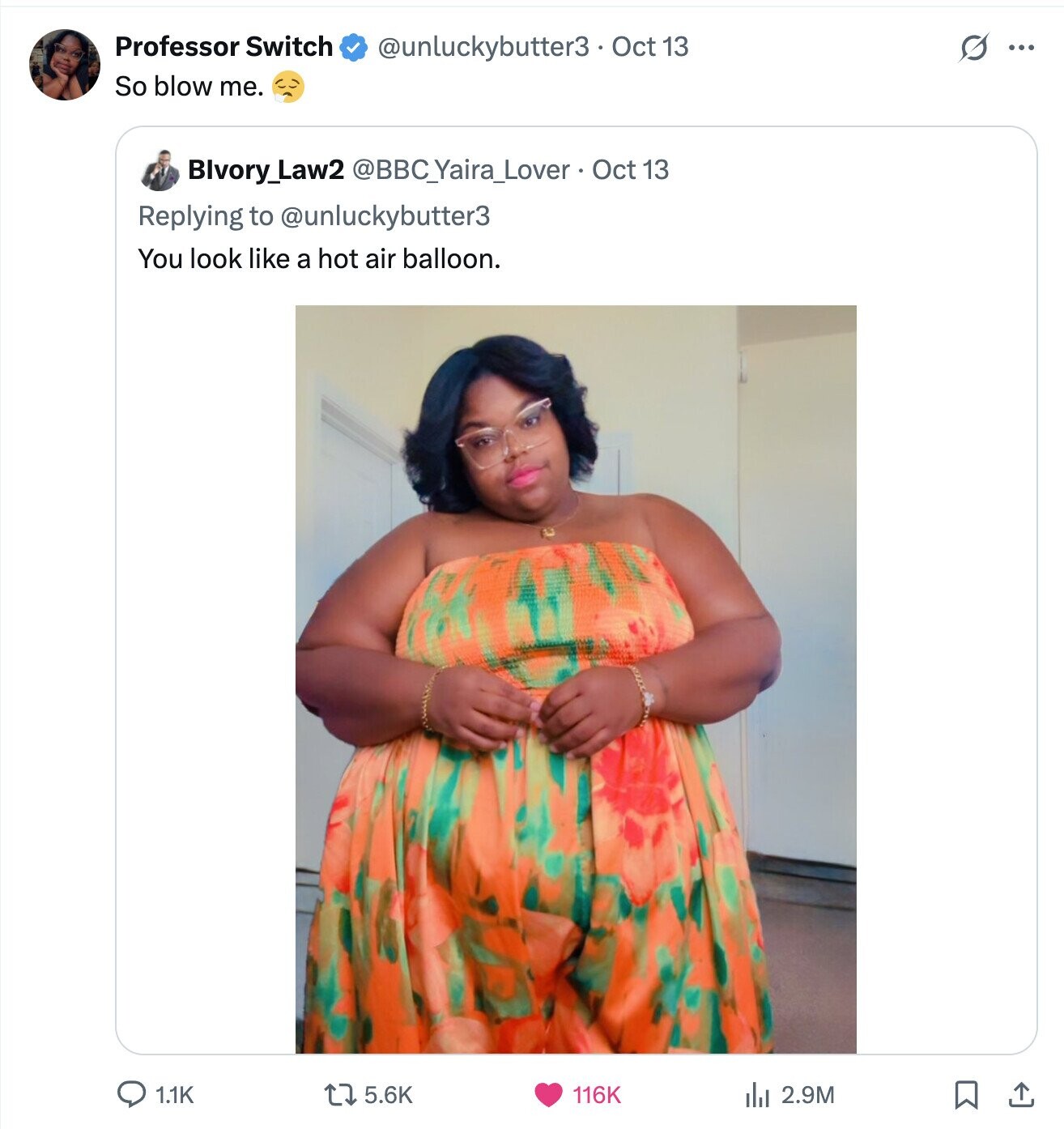
Task: Click the quoted tweet's Oct 13 date
Action: (x=630, y=170)
